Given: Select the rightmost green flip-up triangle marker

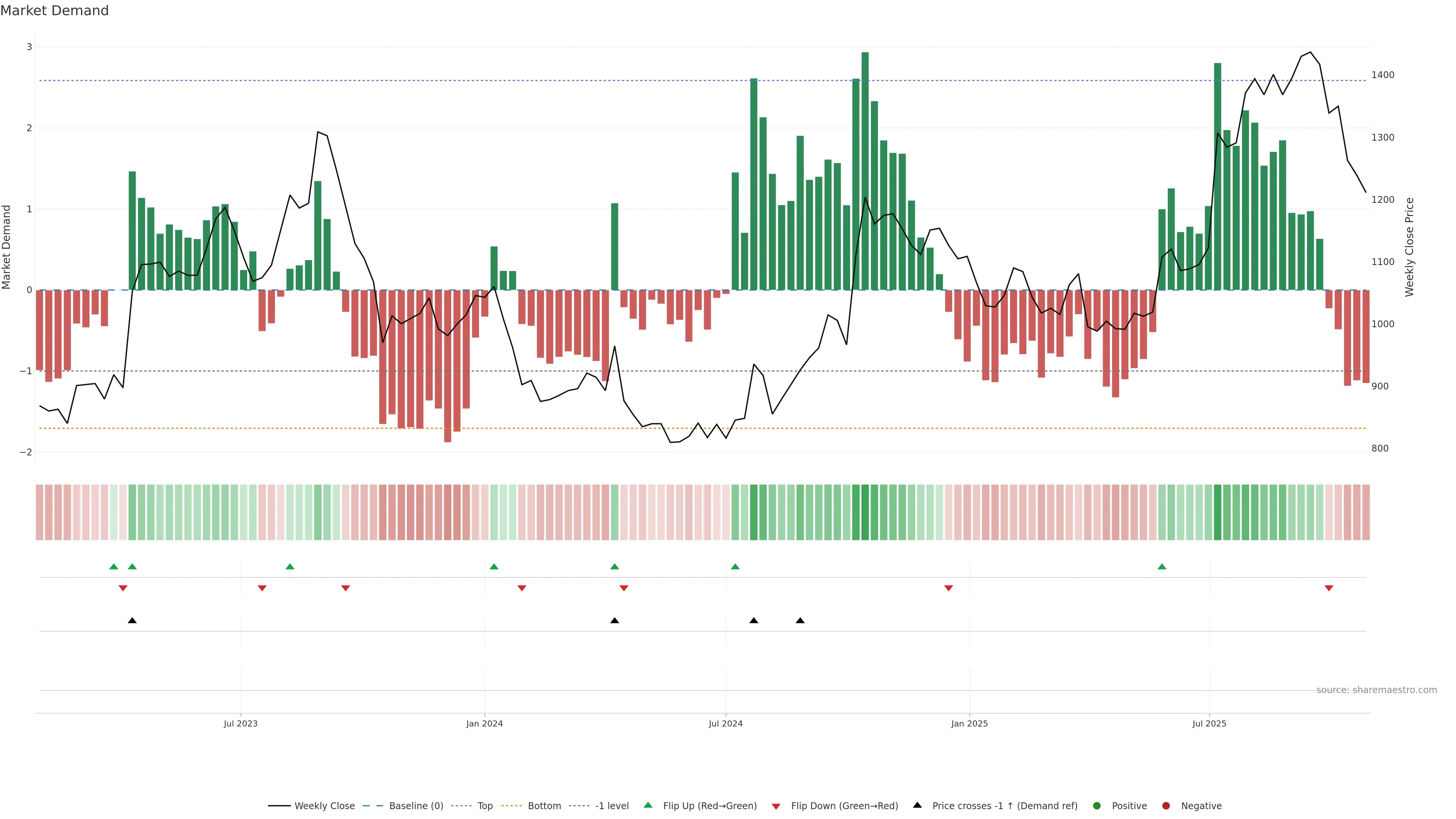Looking at the screenshot, I should tap(1161, 566).
